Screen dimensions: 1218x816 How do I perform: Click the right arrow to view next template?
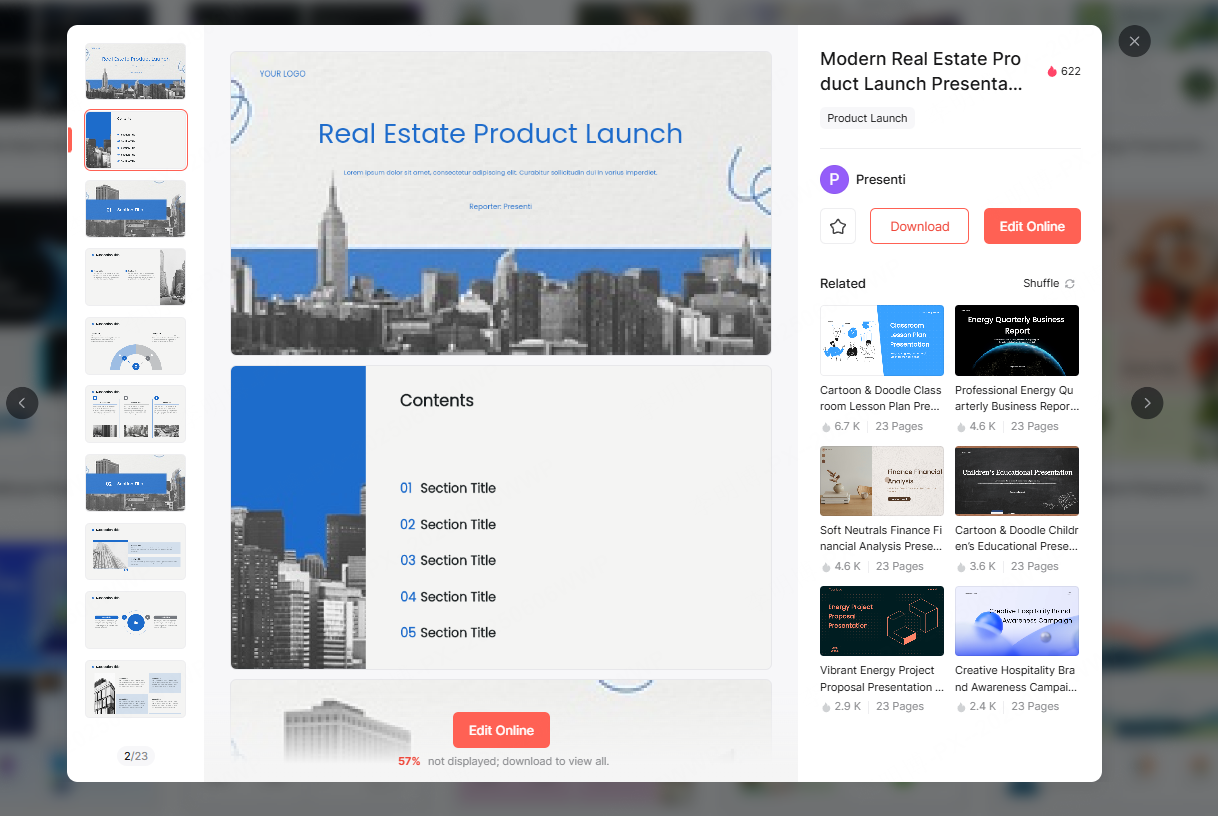pyautogui.click(x=1146, y=403)
